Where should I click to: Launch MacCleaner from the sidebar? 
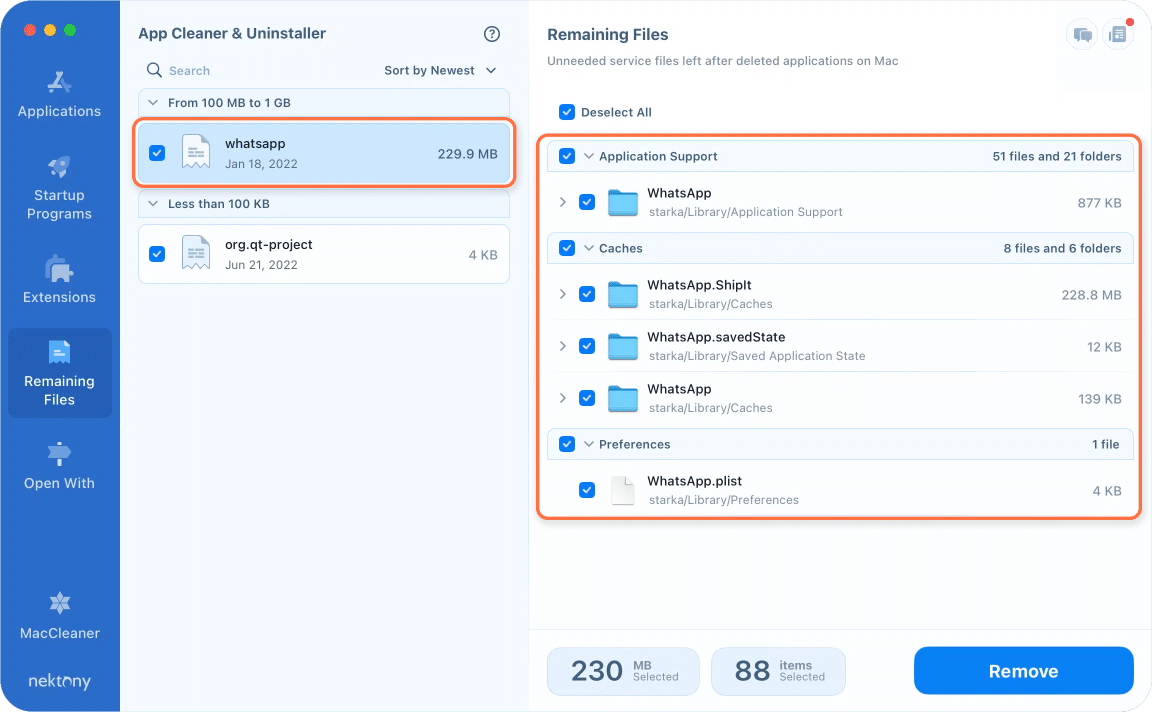(x=59, y=616)
